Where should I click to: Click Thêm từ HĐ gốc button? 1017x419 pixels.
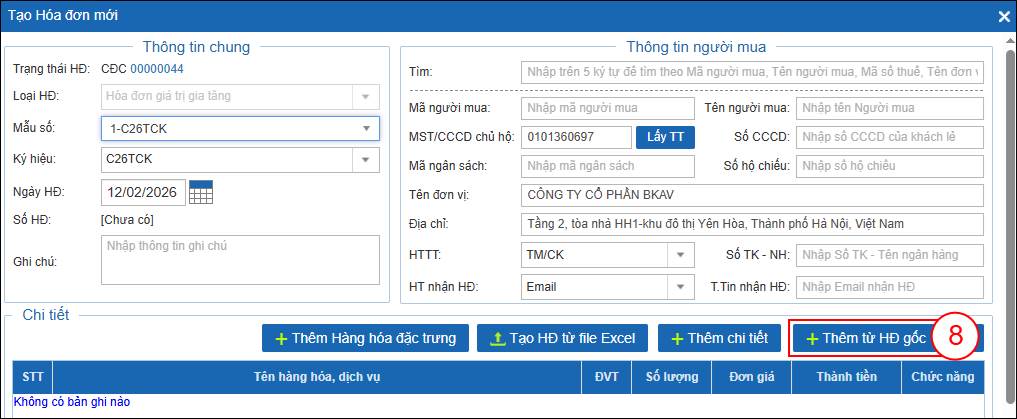(866, 338)
